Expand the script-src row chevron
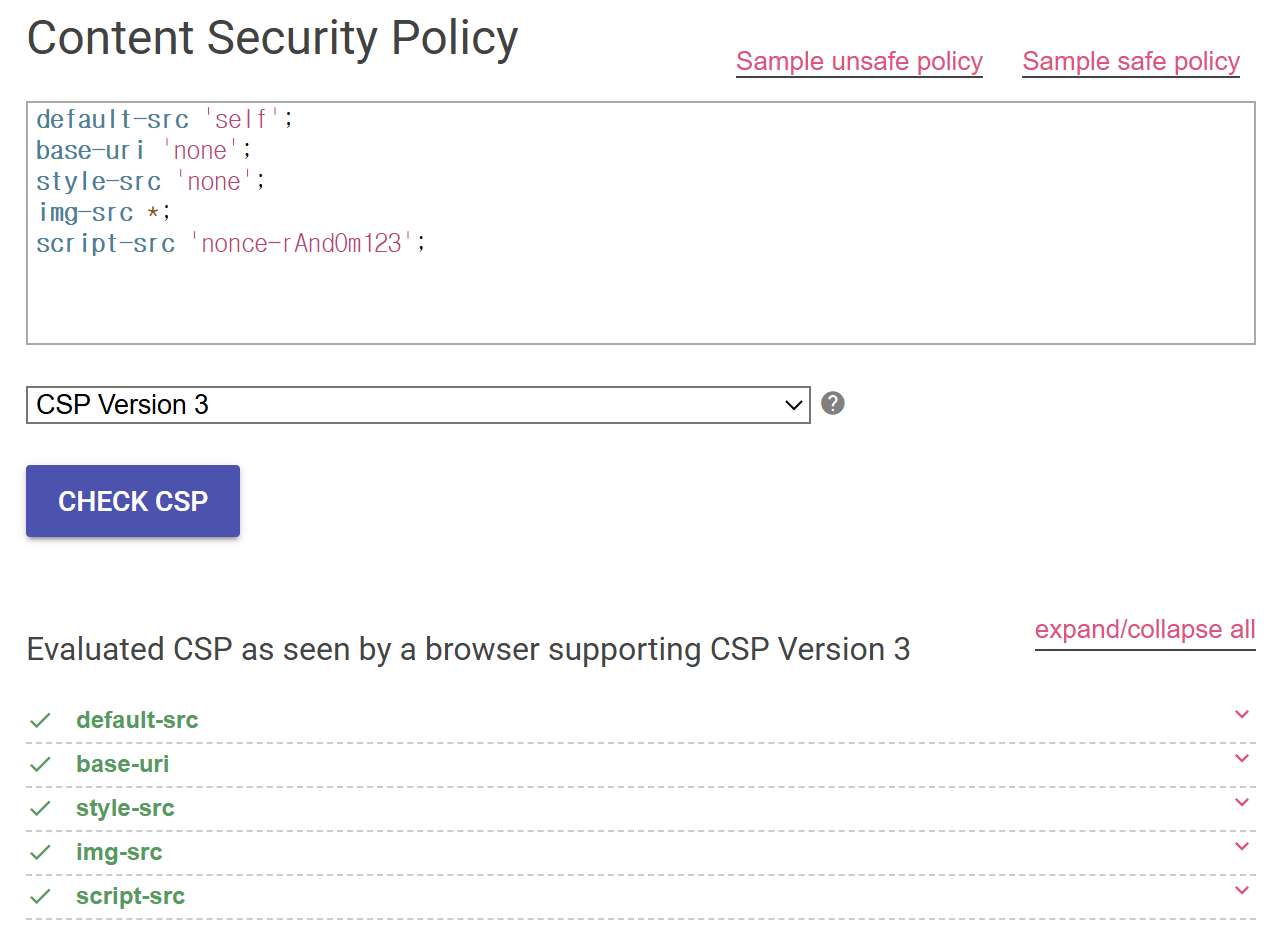The height and width of the screenshot is (943, 1283). click(1242, 890)
